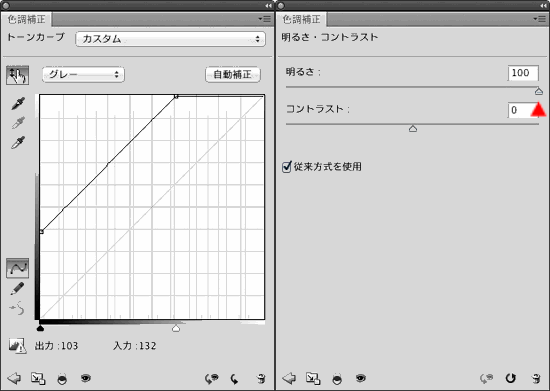Click the コントラスト contrast slider handle
550x391 pixels.
(413, 129)
